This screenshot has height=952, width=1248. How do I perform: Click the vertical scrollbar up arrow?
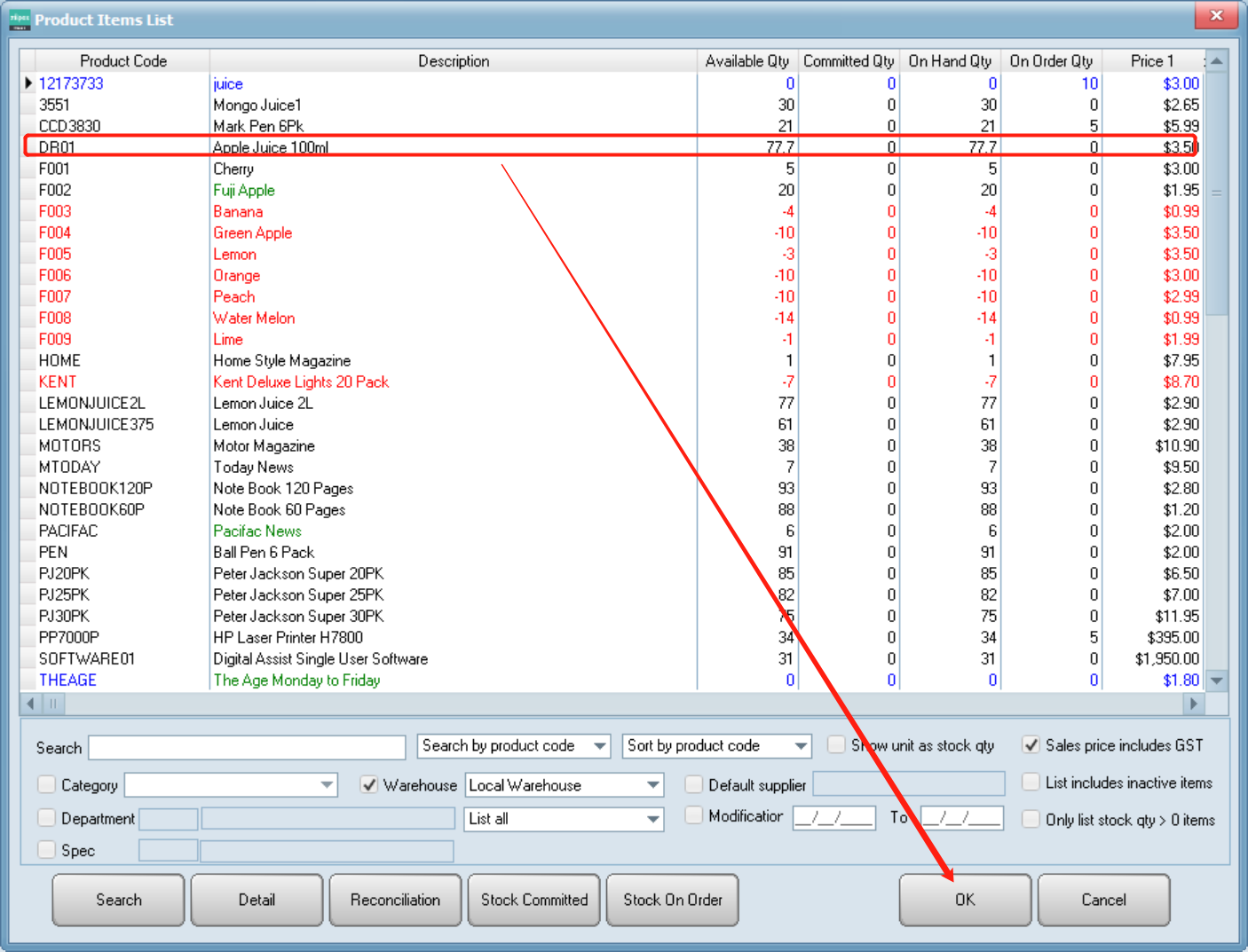pyautogui.click(x=1217, y=61)
